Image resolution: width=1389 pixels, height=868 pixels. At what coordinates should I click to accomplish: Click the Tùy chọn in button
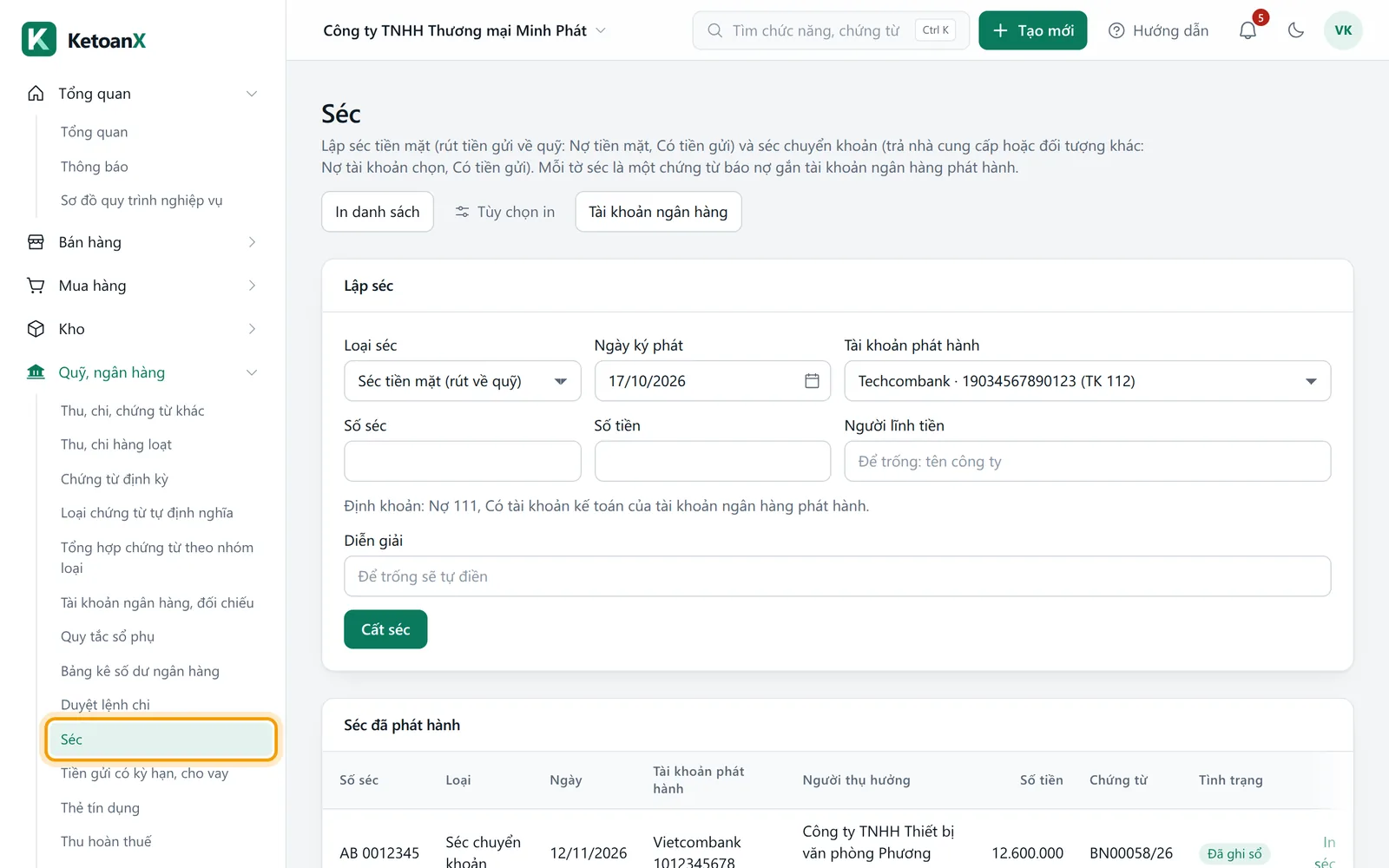click(x=505, y=212)
